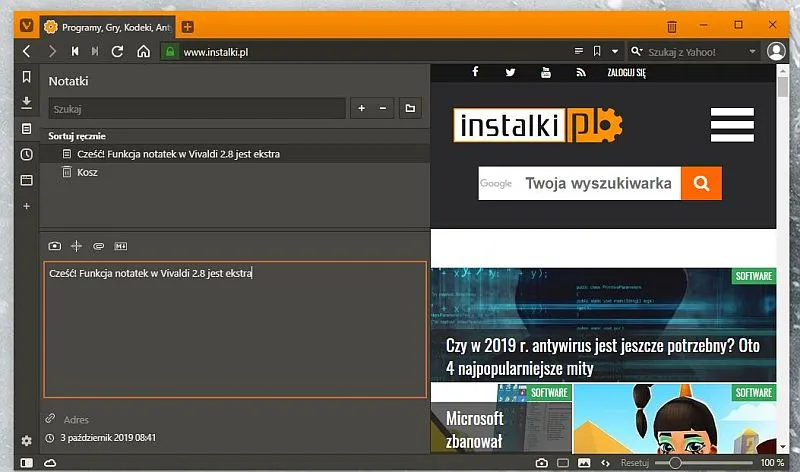
Task: Open instalki YouTube link
Action: pos(546,72)
